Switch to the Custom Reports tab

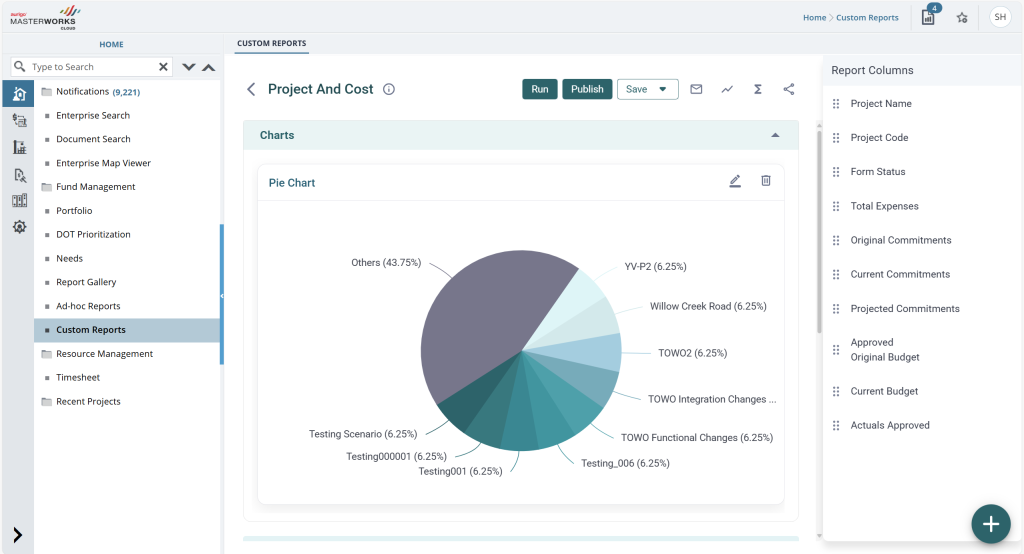click(x=272, y=43)
